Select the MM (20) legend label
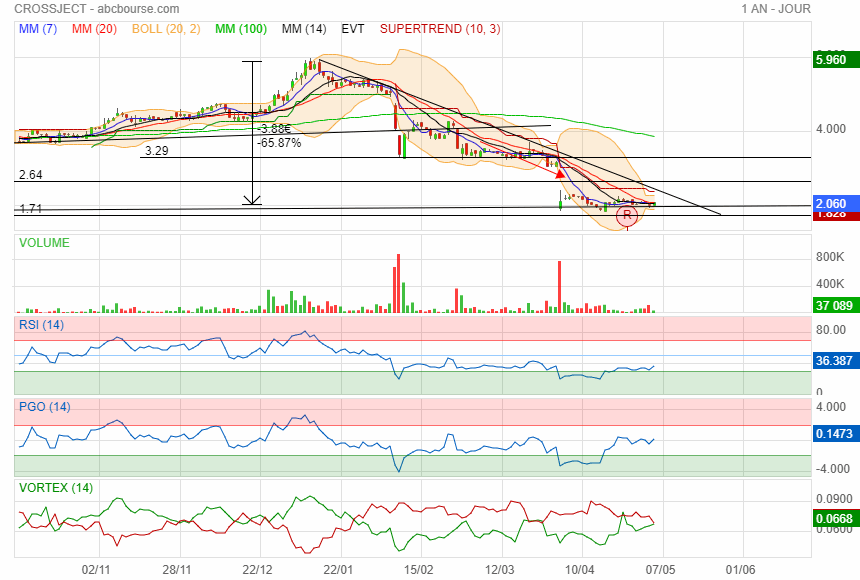The image size is (860, 580). pos(94,29)
